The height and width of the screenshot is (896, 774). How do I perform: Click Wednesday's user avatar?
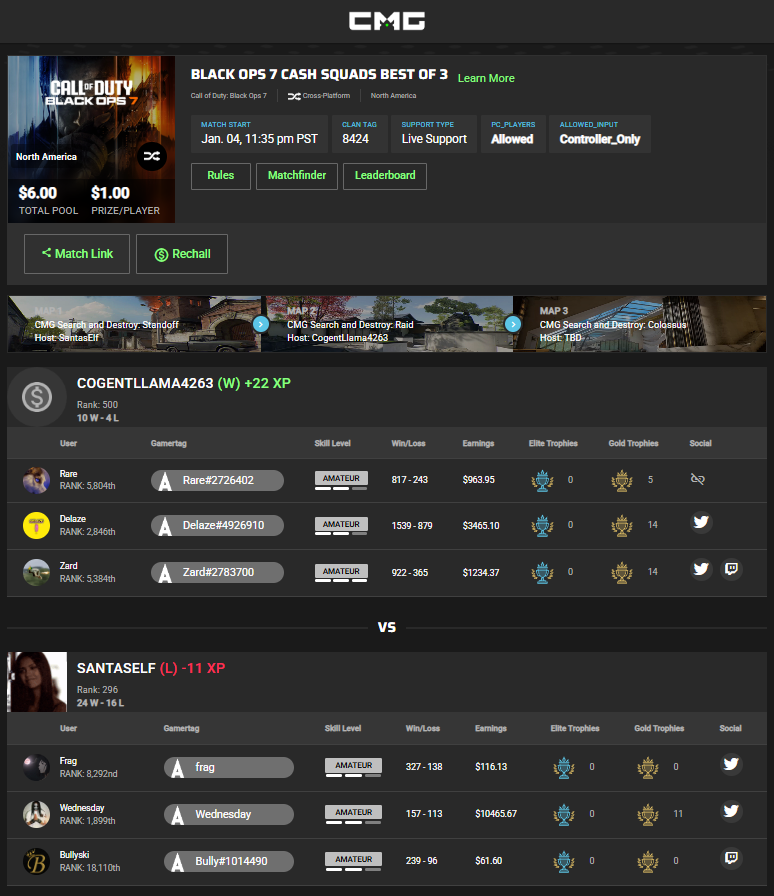click(36, 814)
